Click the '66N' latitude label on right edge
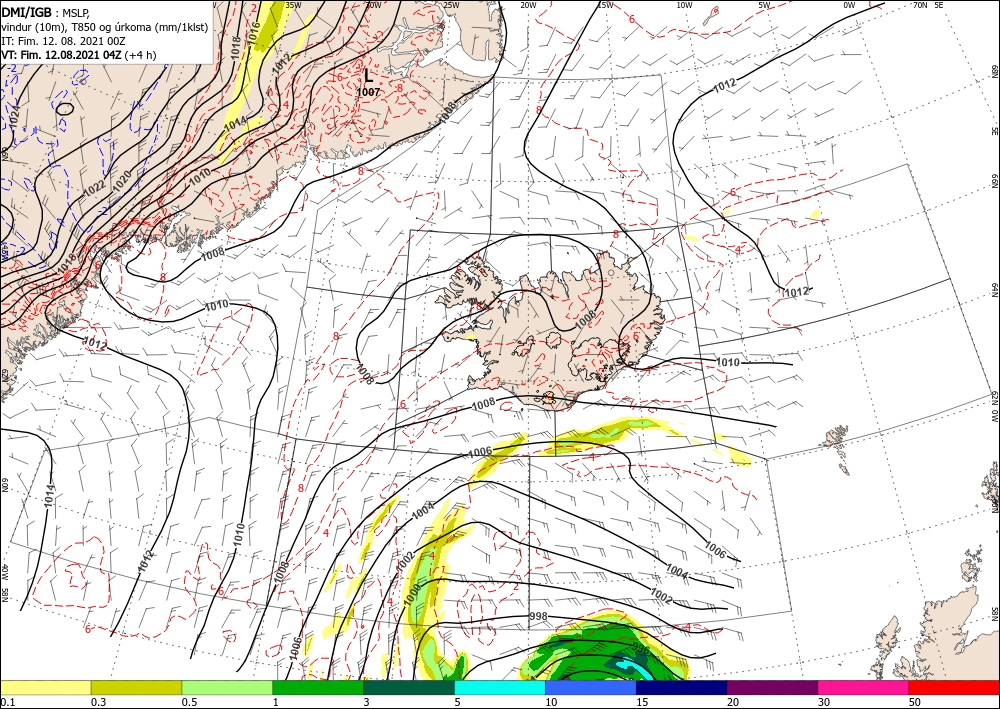Image resolution: width=1000 pixels, height=709 pixels. click(x=995, y=182)
